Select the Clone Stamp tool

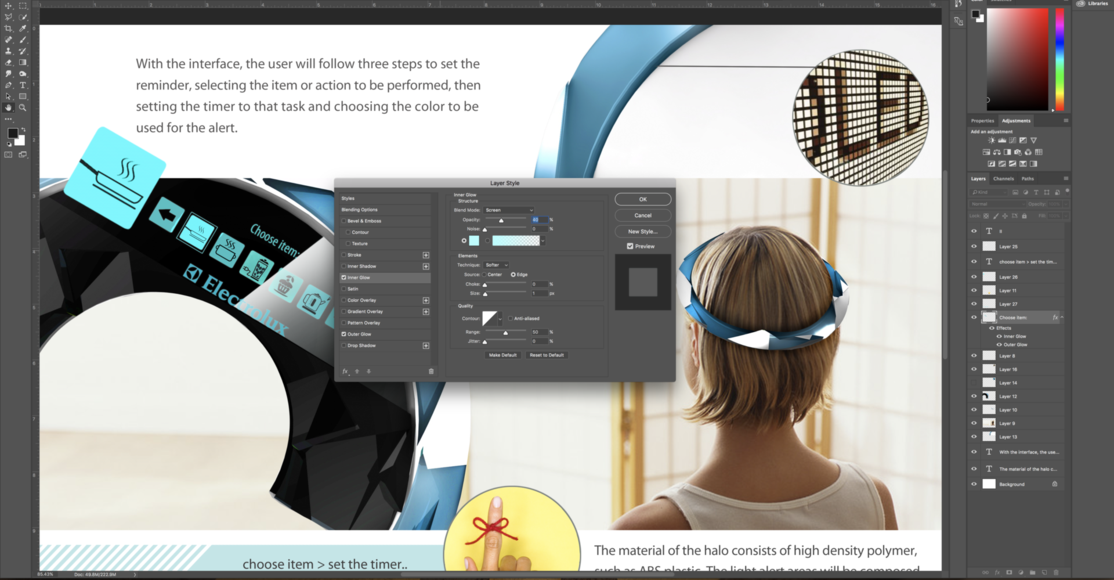click(9, 51)
